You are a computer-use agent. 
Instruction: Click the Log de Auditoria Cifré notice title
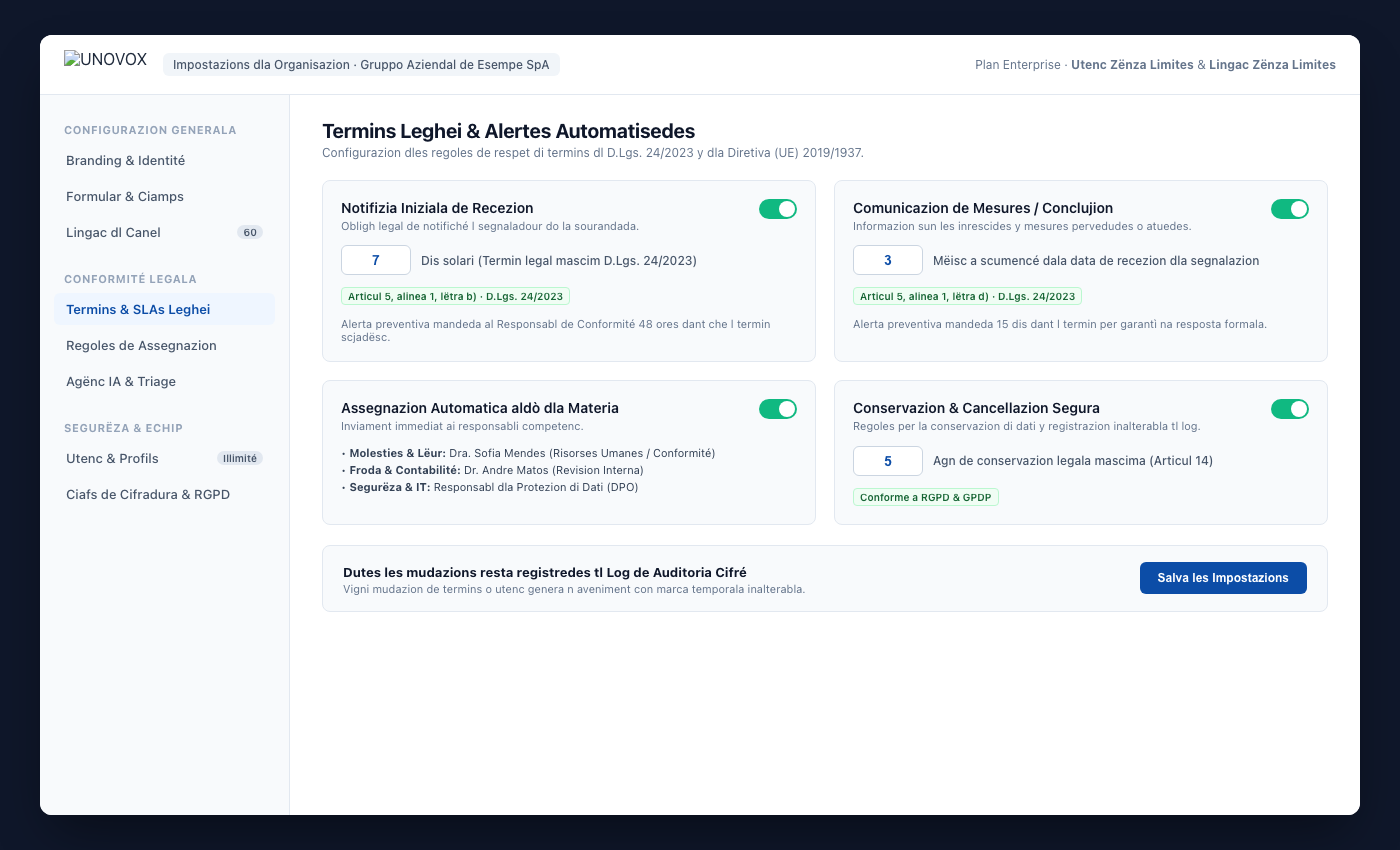[x=545, y=573]
